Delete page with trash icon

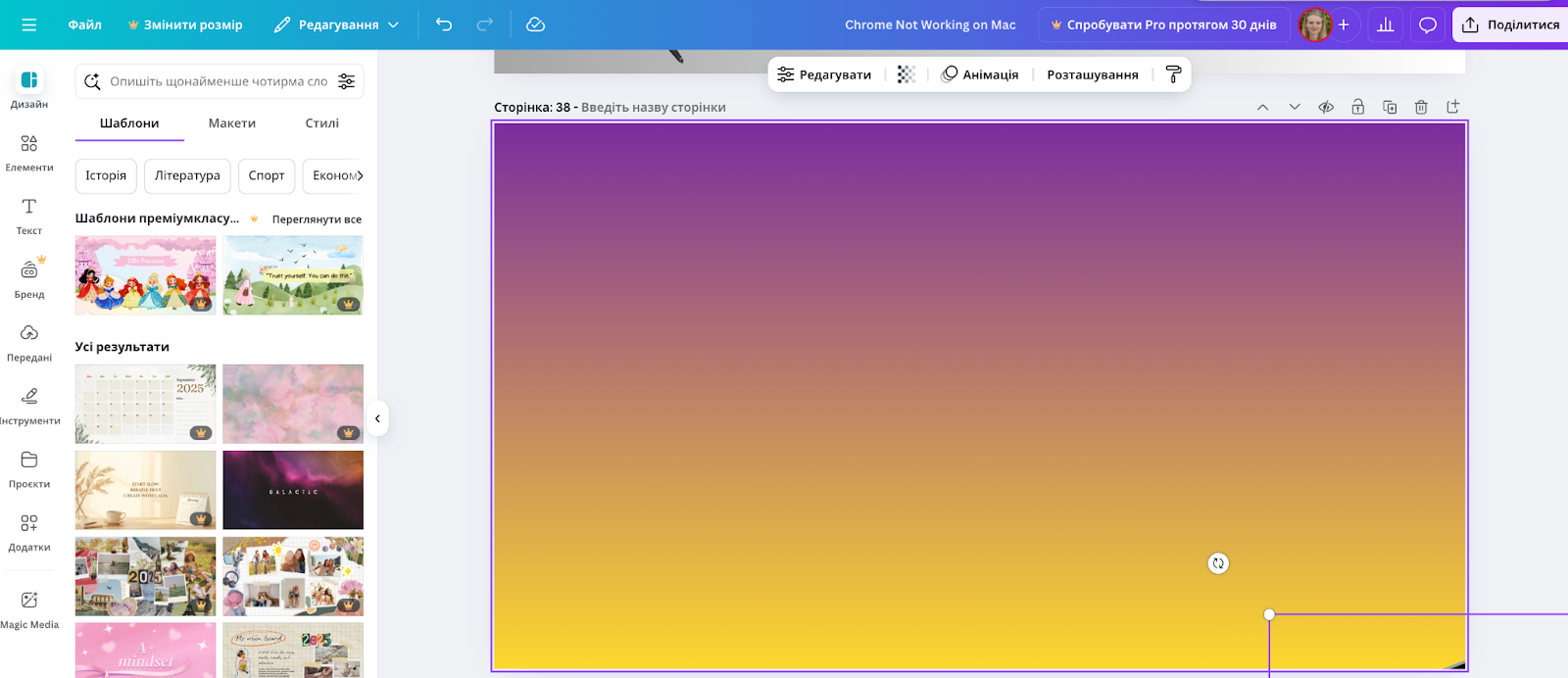click(1421, 107)
